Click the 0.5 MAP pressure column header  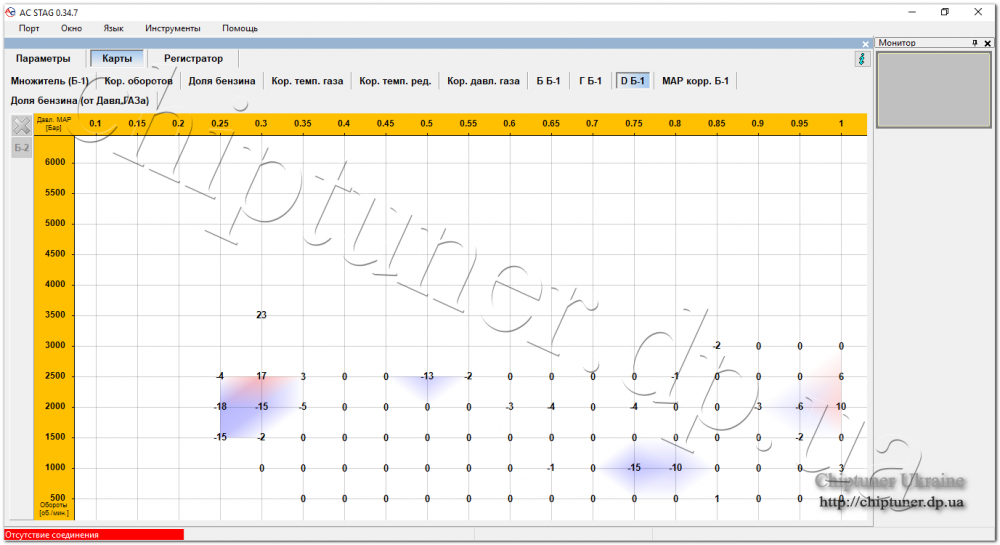pos(427,124)
